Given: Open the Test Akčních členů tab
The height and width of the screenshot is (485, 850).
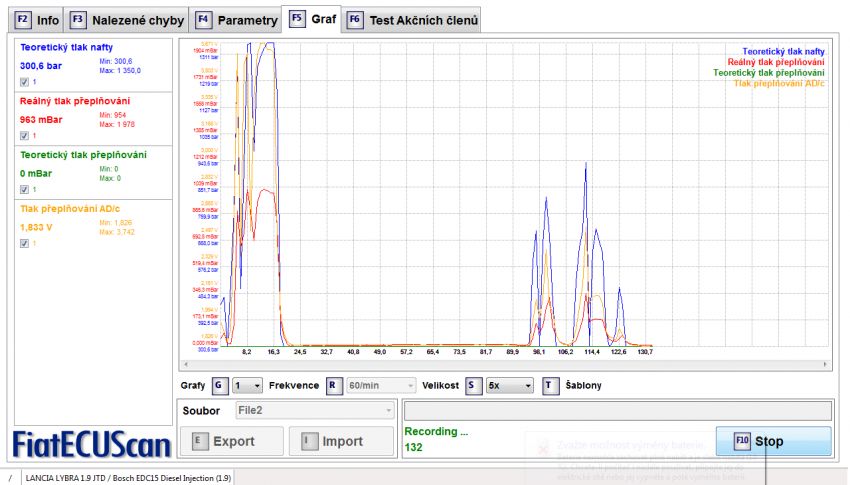Looking at the screenshot, I should [x=414, y=19].
